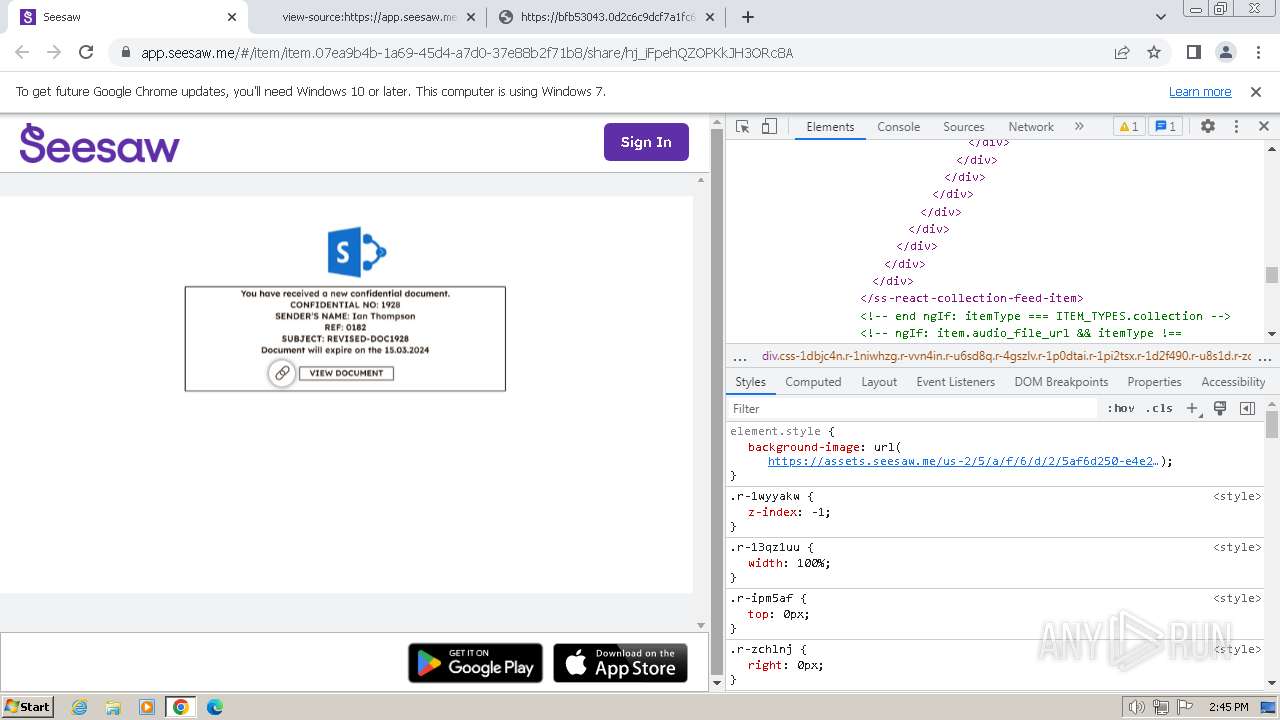The height and width of the screenshot is (720, 1280).
Task: Activate the DevTools inspect element picker
Action: pos(742,127)
